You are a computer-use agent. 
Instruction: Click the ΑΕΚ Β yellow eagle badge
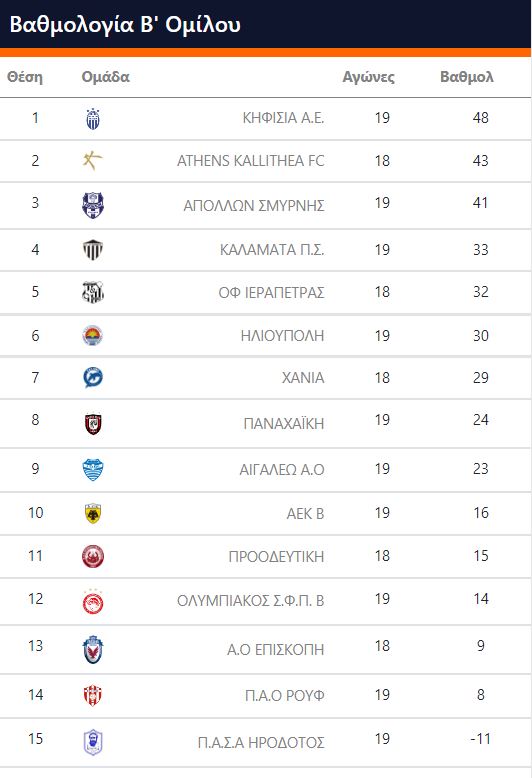(93, 514)
